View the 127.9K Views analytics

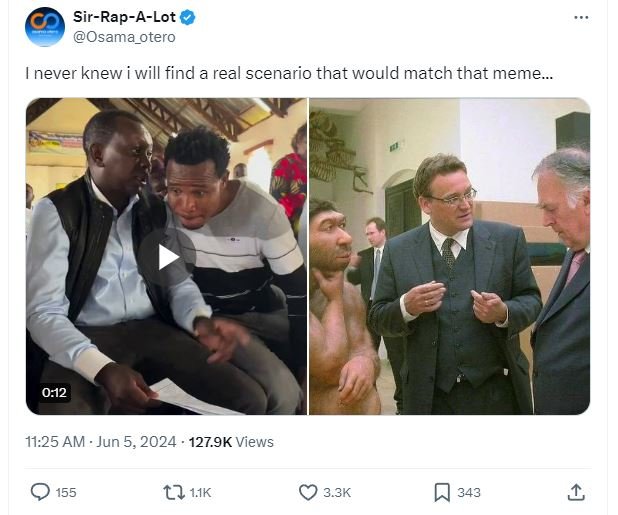pos(229,441)
